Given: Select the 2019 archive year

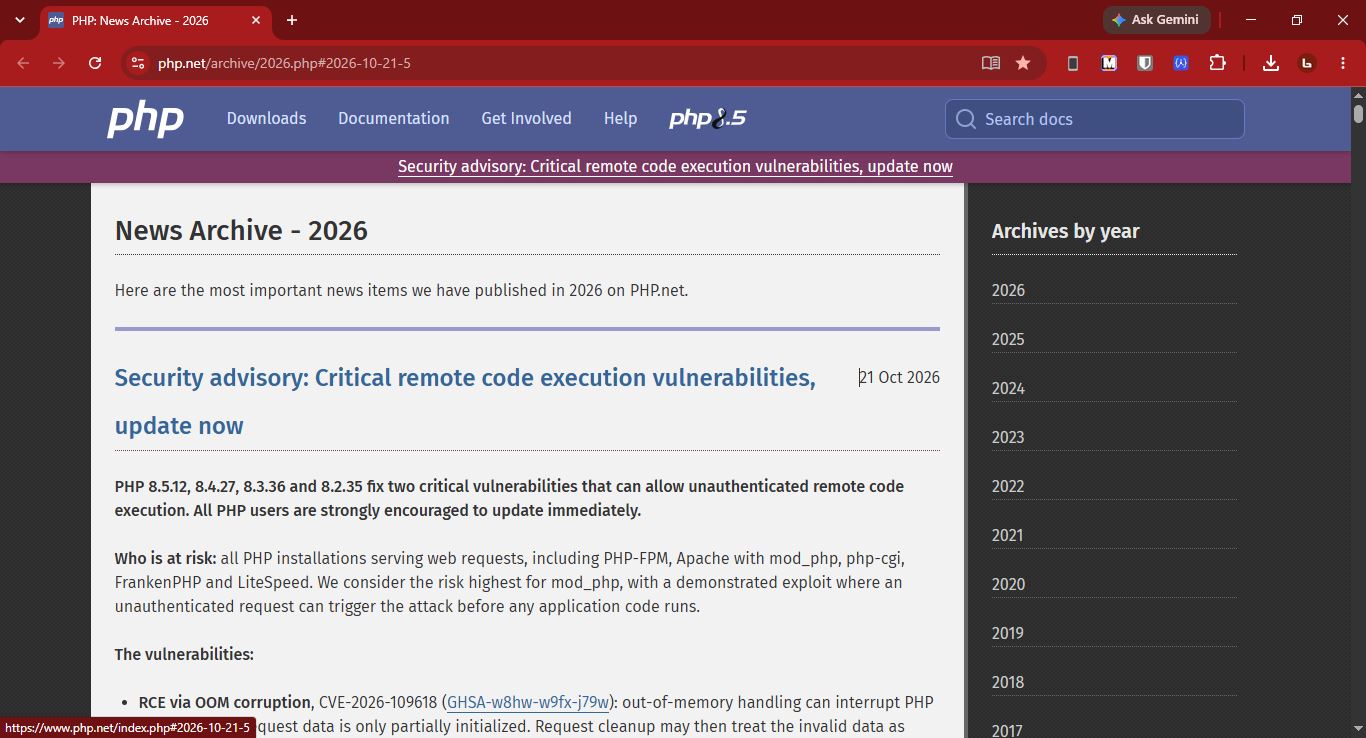Looking at the screenshot, I should coord(1008,633).
